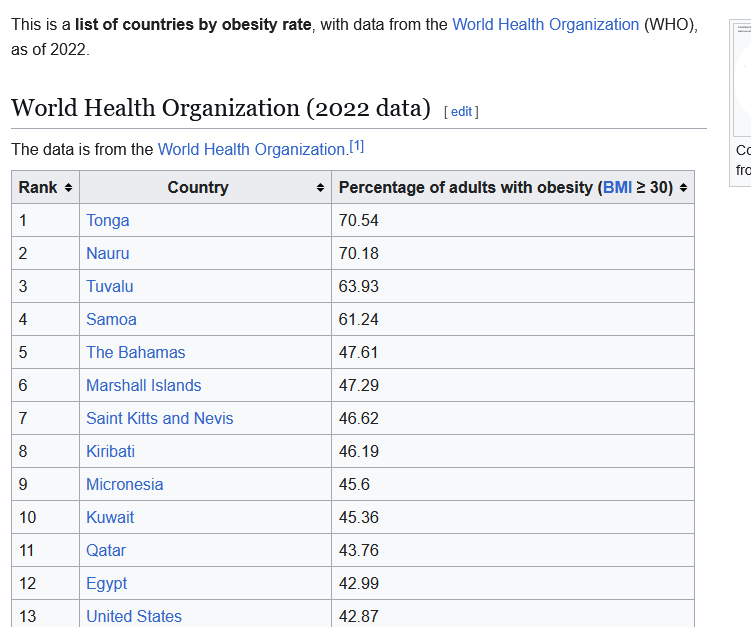Select the value 45.6 for Micronesia
Viewport: 751px width, 627px height.
354,485
